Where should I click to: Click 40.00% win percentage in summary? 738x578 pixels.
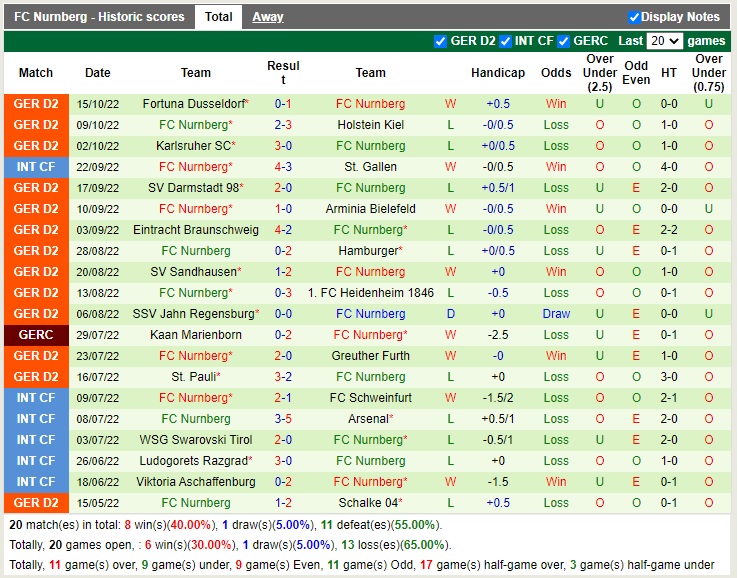[191, 525]
